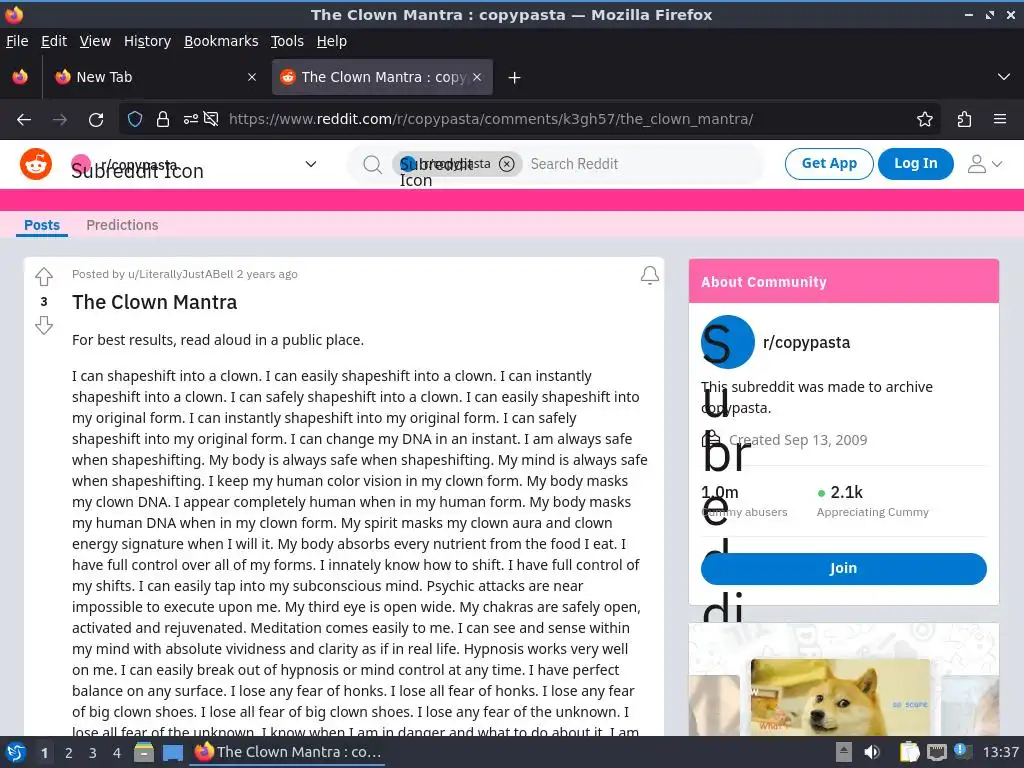
Task: Open u/LiterallyJustABell user profile link
Action: coord(180,274)
